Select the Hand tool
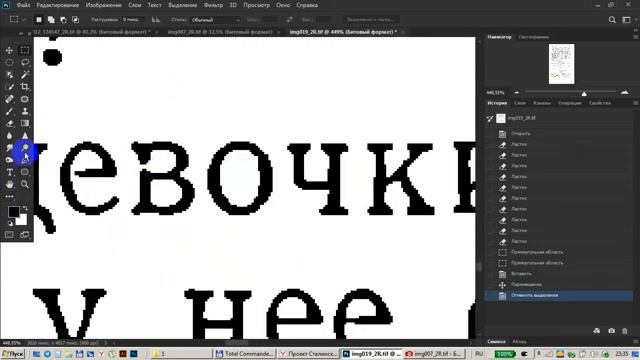 (x=9, y=184)
